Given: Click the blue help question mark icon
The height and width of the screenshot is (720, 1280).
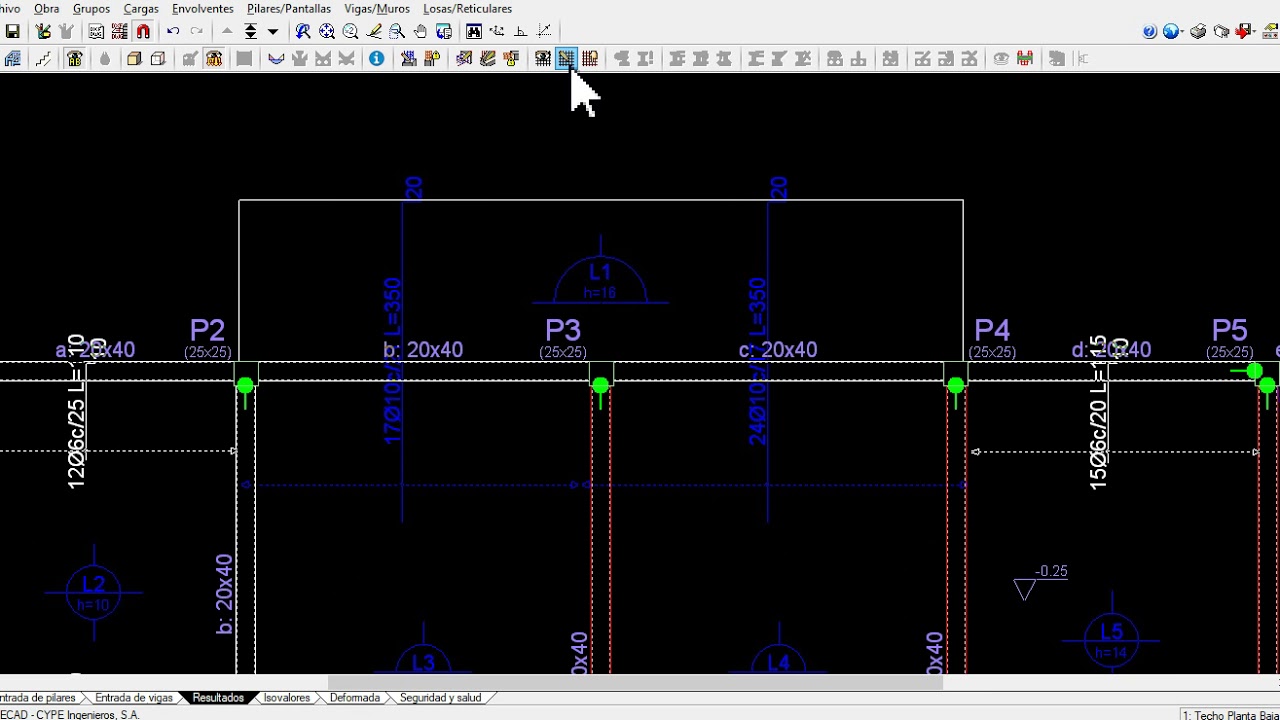Looking at the screenshot, I should (1150, 32).
